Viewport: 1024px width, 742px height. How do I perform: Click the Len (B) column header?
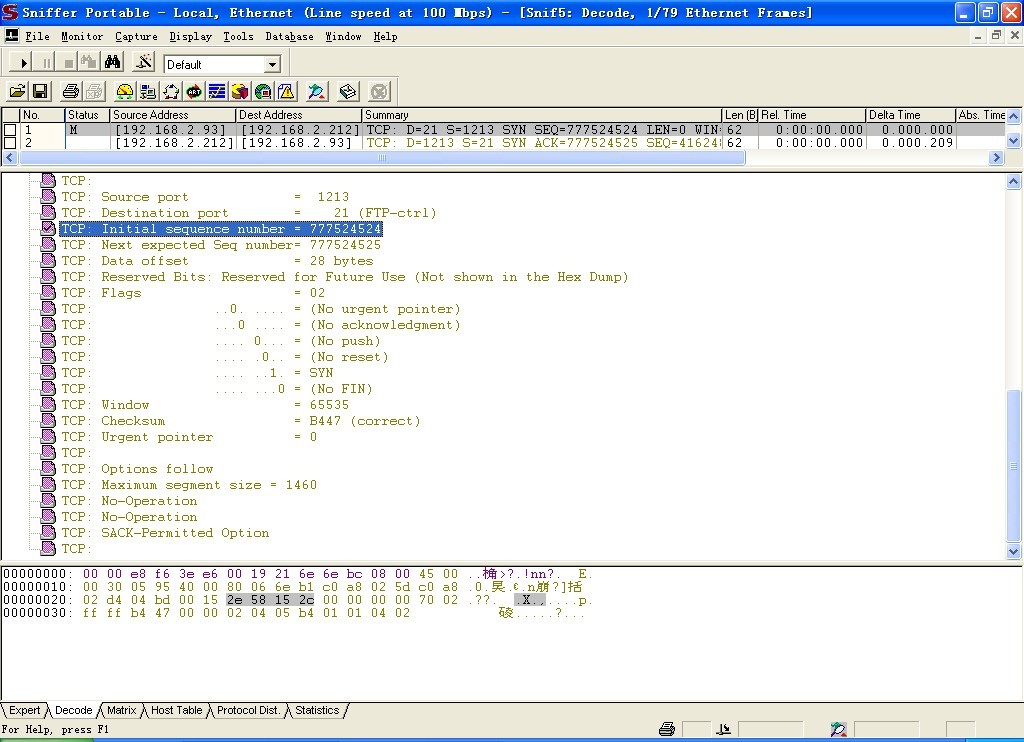(x=741, y=115)
